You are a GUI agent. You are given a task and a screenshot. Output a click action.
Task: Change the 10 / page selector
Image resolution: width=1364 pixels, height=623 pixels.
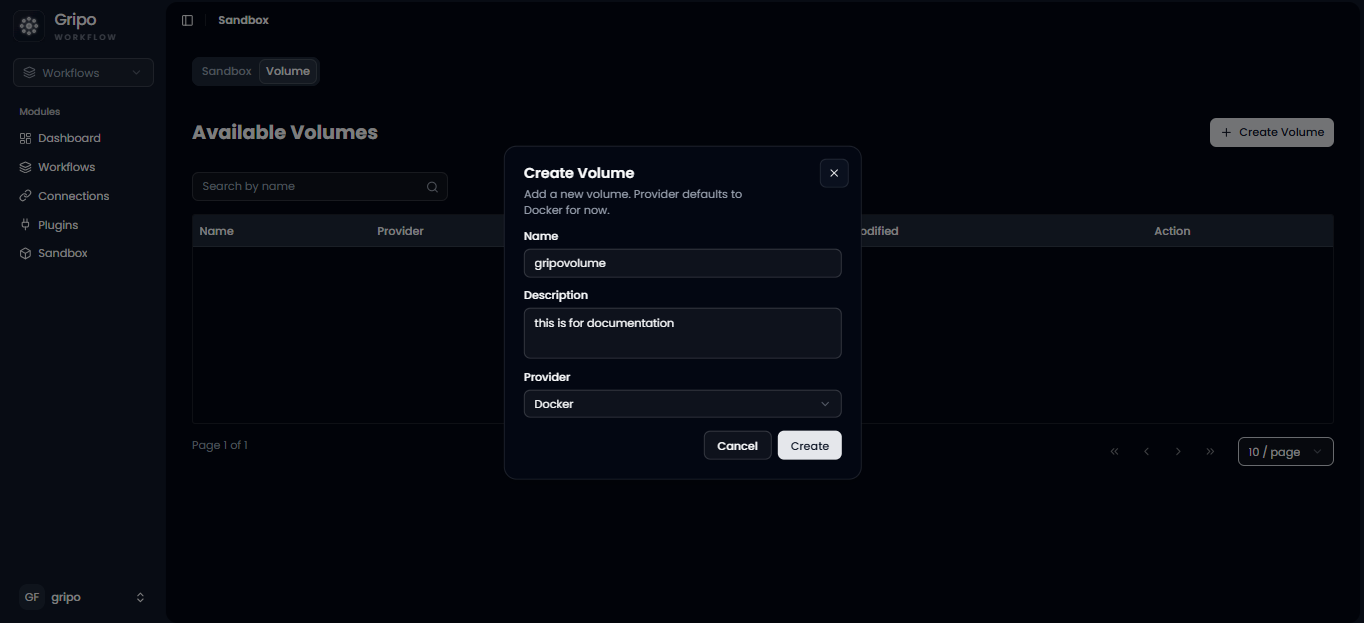(x=1285, y=452)
